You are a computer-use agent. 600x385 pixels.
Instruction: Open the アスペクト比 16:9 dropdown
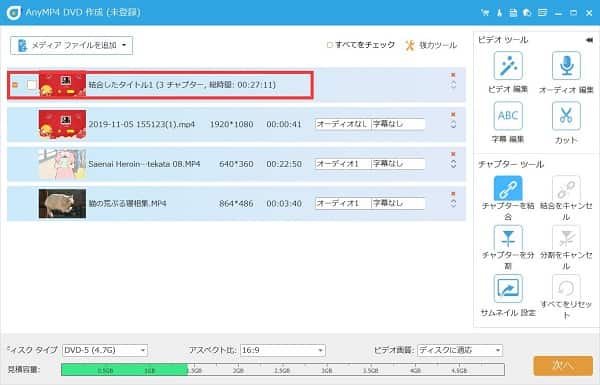283,350
